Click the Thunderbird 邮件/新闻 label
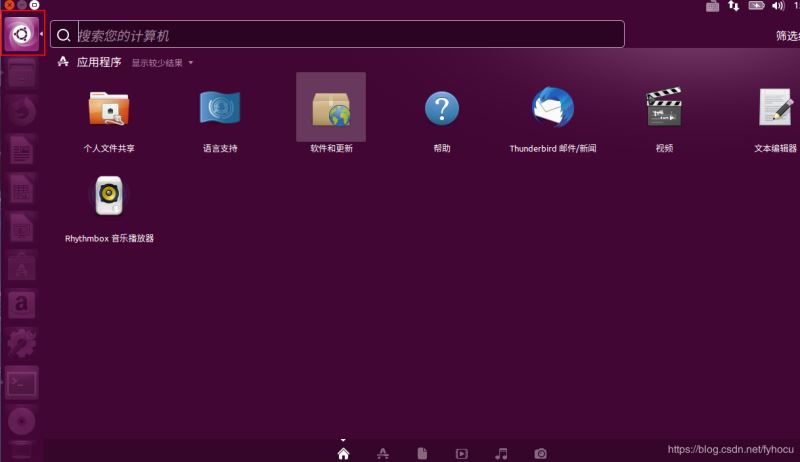This screenshot has width=800, height=462. tap(553, 148)
